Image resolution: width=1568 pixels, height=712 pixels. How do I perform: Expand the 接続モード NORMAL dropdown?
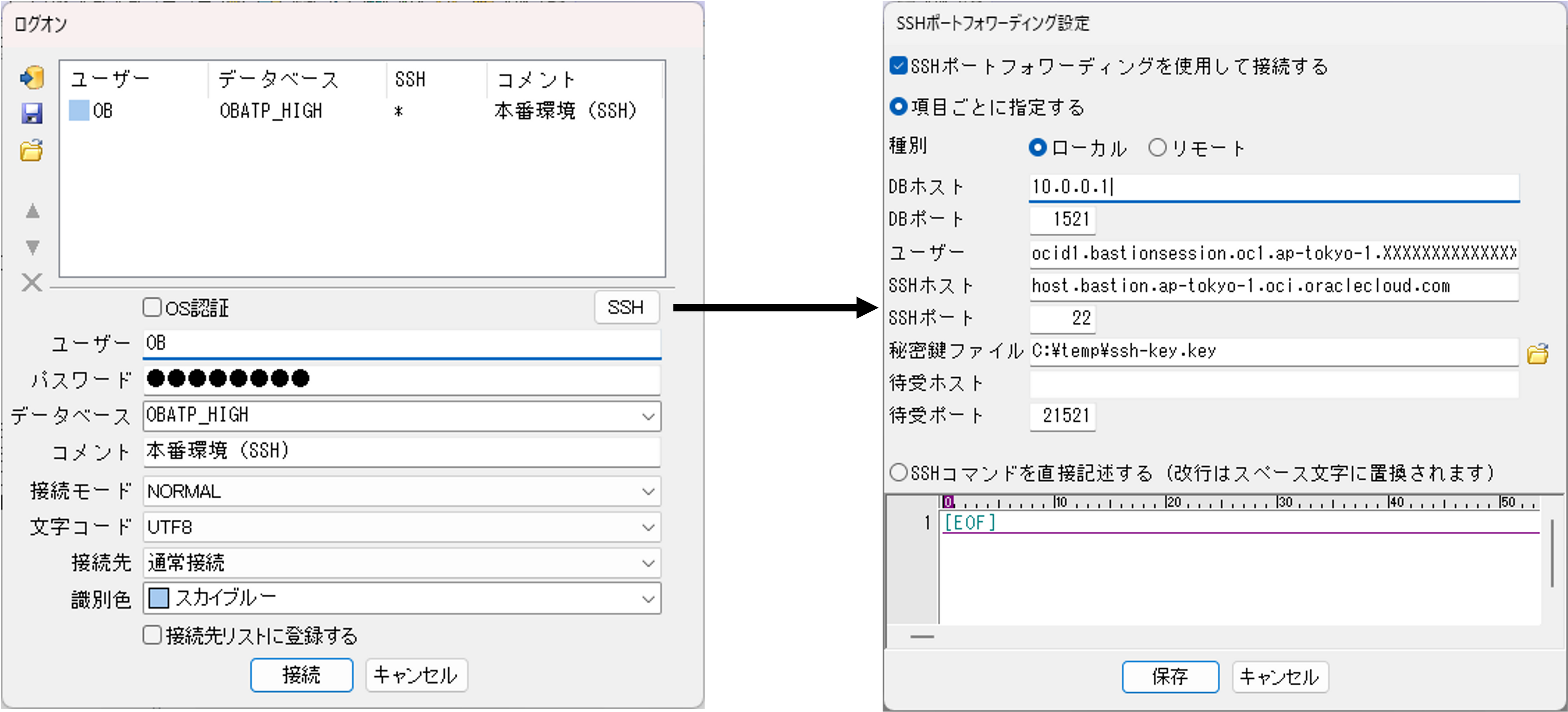[648, 492]
